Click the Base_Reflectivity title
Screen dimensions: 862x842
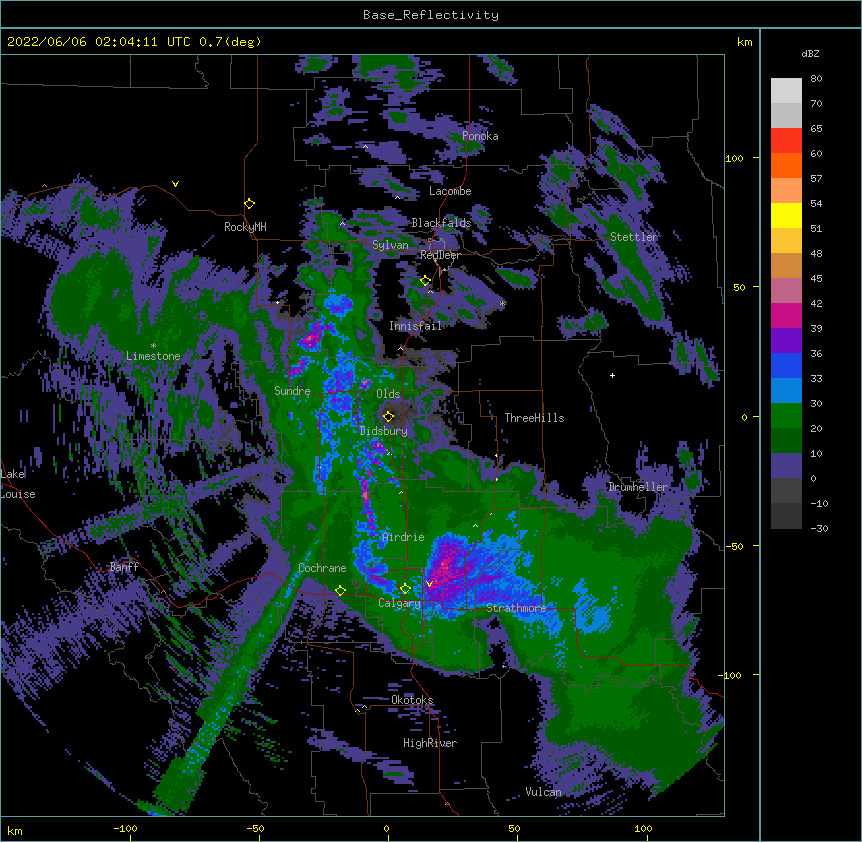(x=431, y=15)
